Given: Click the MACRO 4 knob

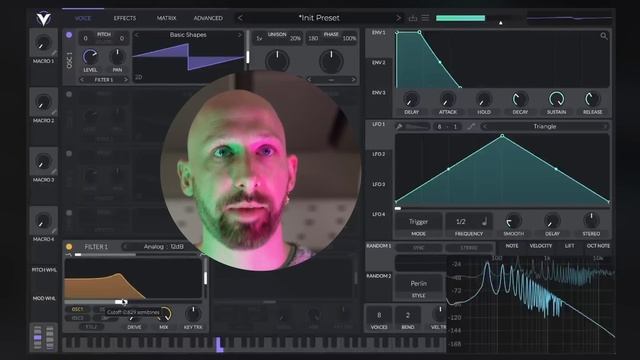Looking at the screenshot, I should (x=43, y=221).
